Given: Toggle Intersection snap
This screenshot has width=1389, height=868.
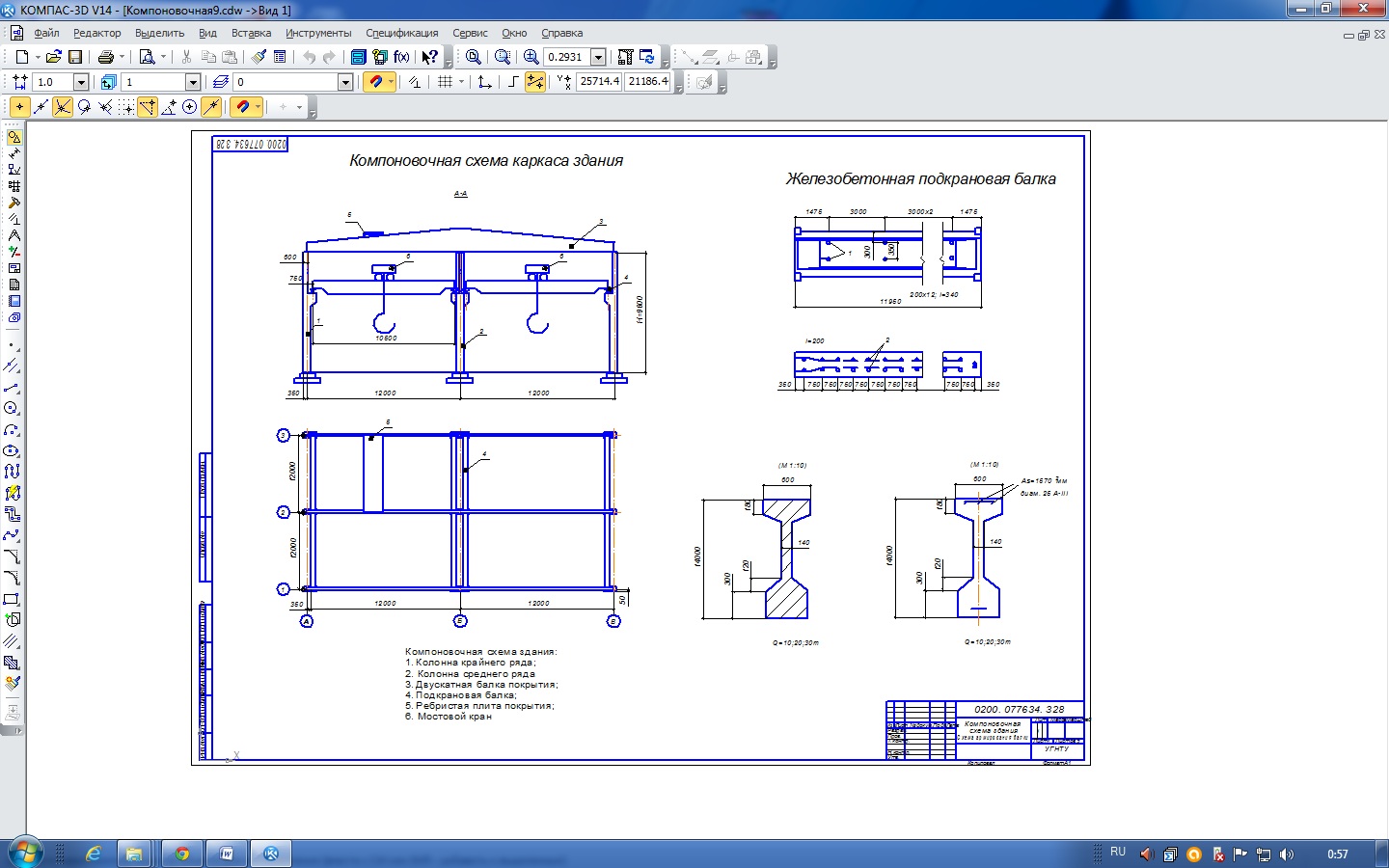Looking at the screenshot, I should click(62, 107).
